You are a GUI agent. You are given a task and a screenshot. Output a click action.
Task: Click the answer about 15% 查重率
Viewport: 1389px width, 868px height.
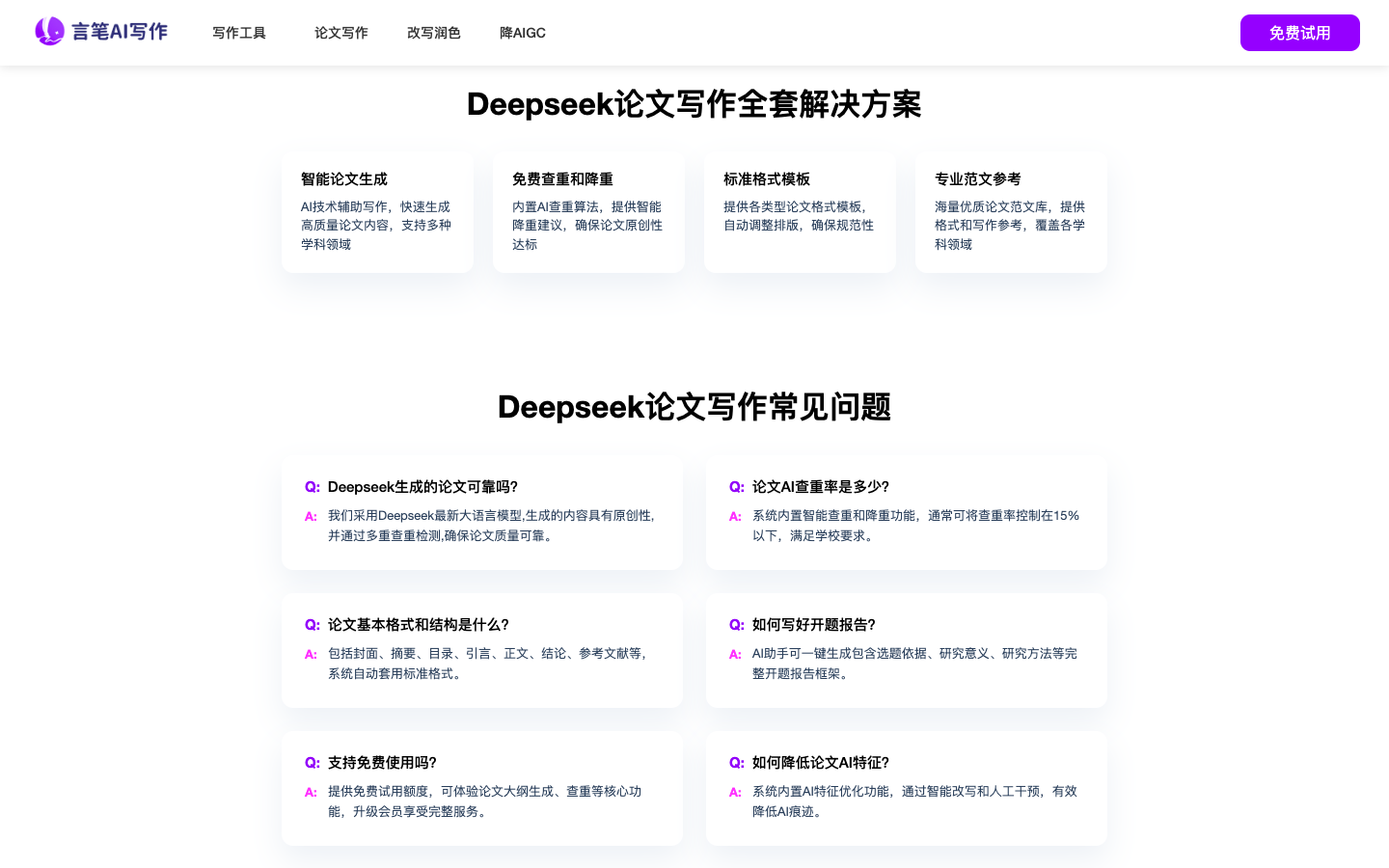[x=915, y=526]
